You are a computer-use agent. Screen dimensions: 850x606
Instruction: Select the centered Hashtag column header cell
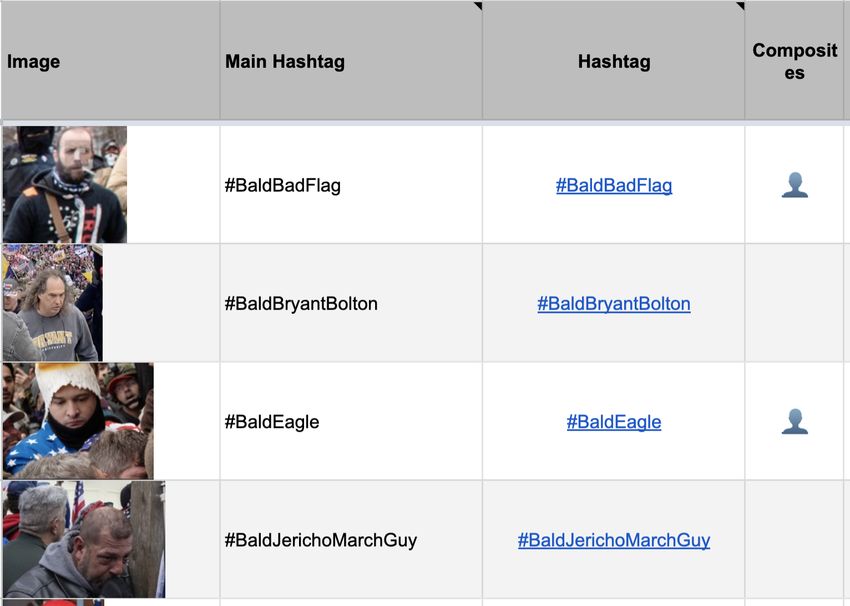pyautogui.click(x=614, y=60)
